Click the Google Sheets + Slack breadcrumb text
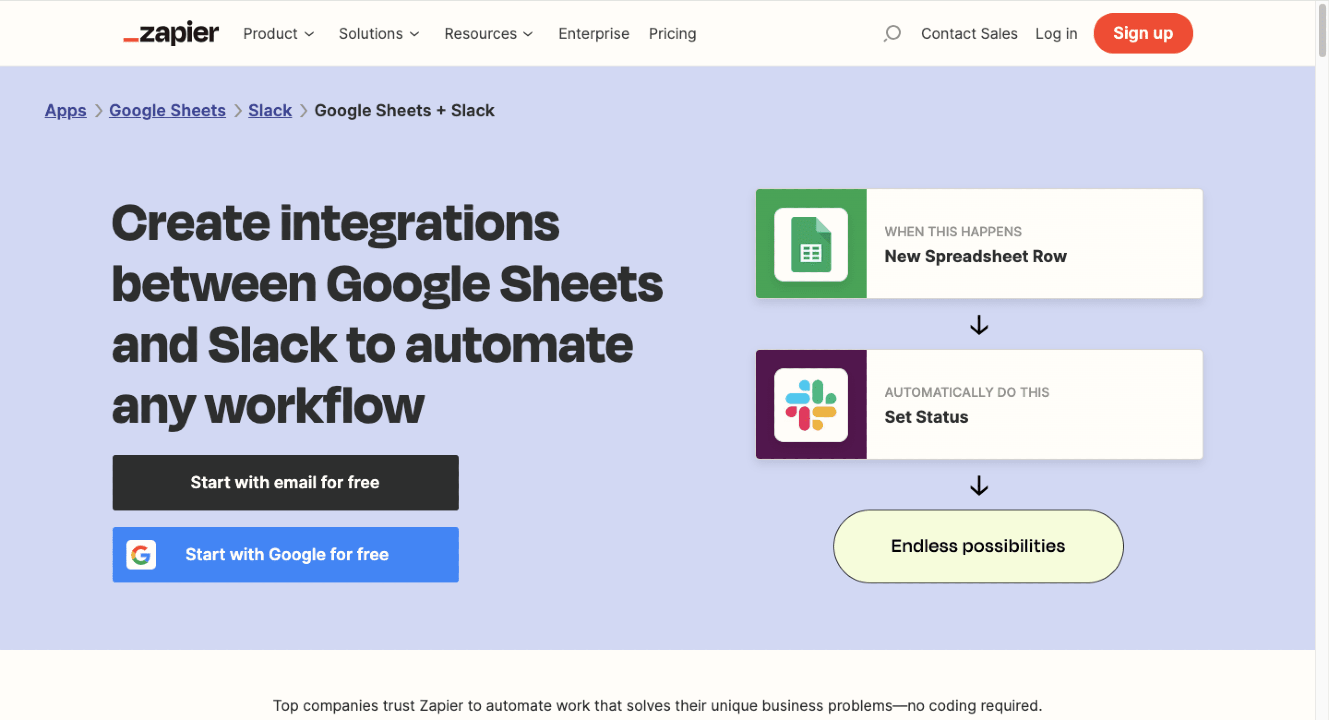Viewport: 1329px width, 720px height. pyautogui.click(x=404, y=111)
